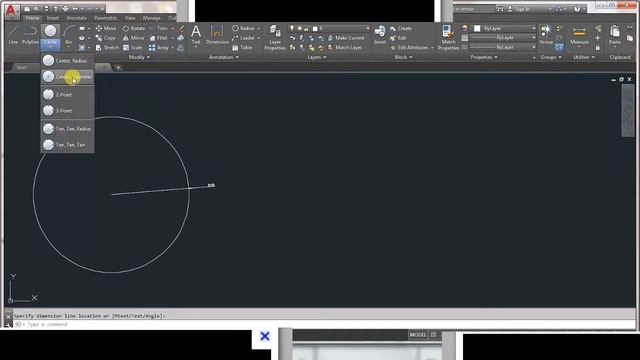
Task: Click the Fillet tool
Action: (158, 38)
